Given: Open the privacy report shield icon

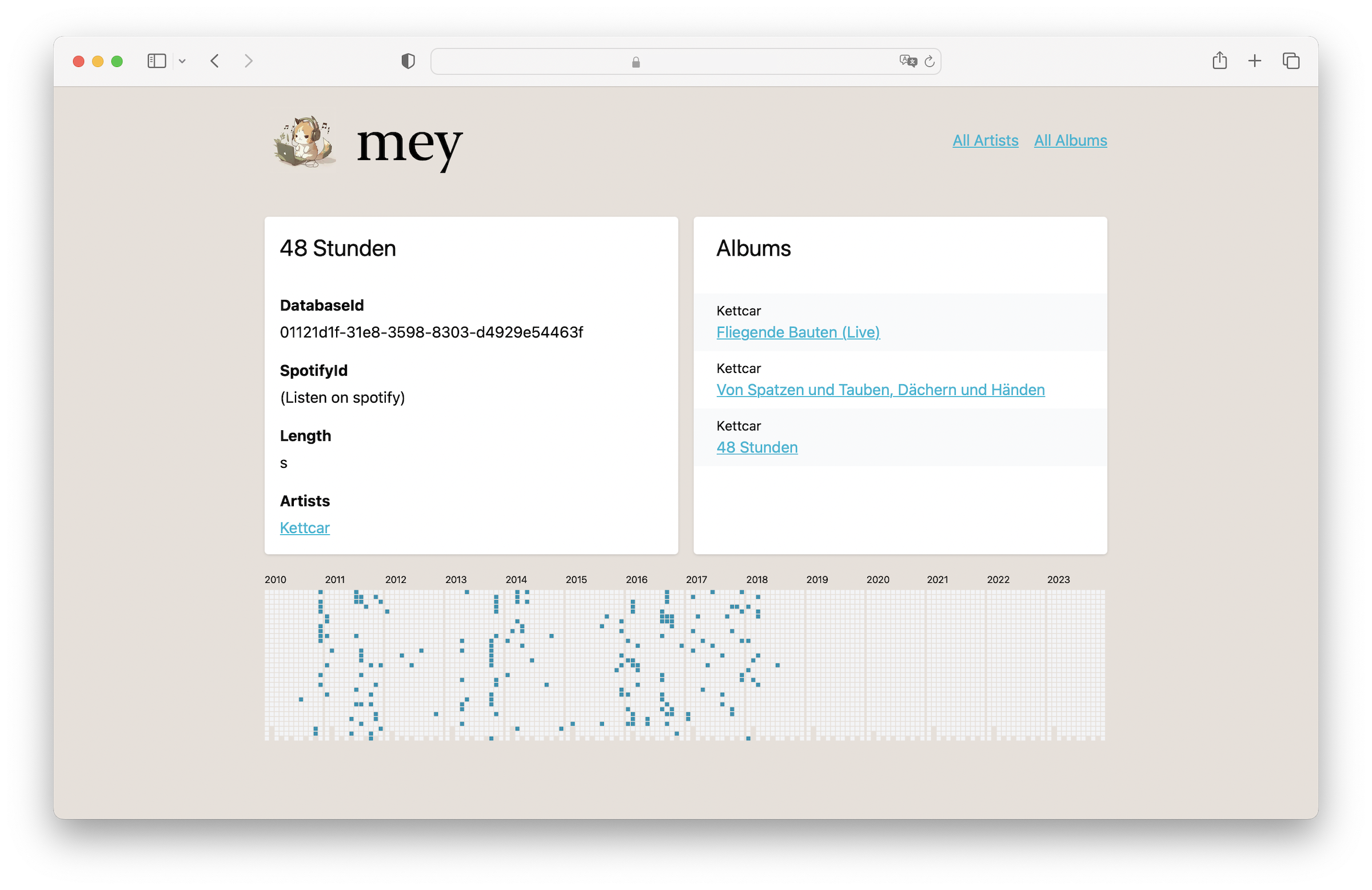Looking at the screenshot, I should 408,61.
